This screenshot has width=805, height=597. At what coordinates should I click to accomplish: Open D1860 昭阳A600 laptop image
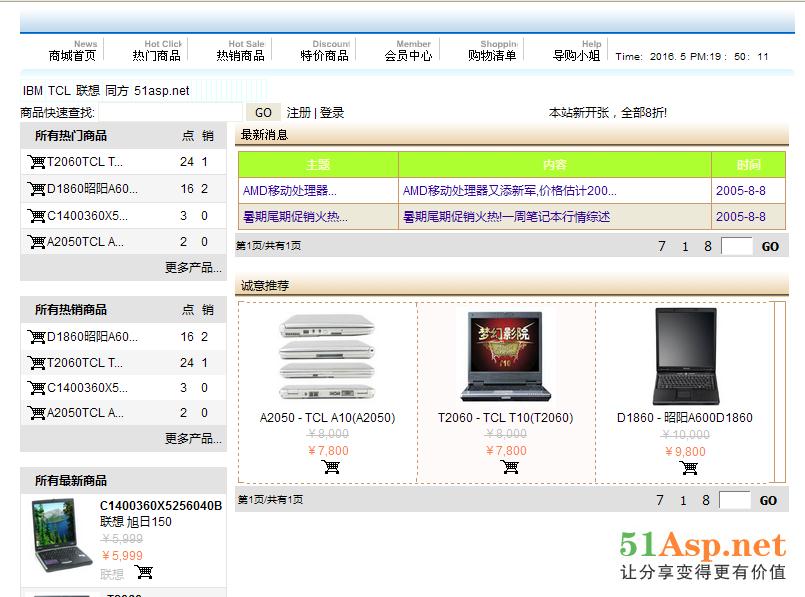[x=685, y=356]
